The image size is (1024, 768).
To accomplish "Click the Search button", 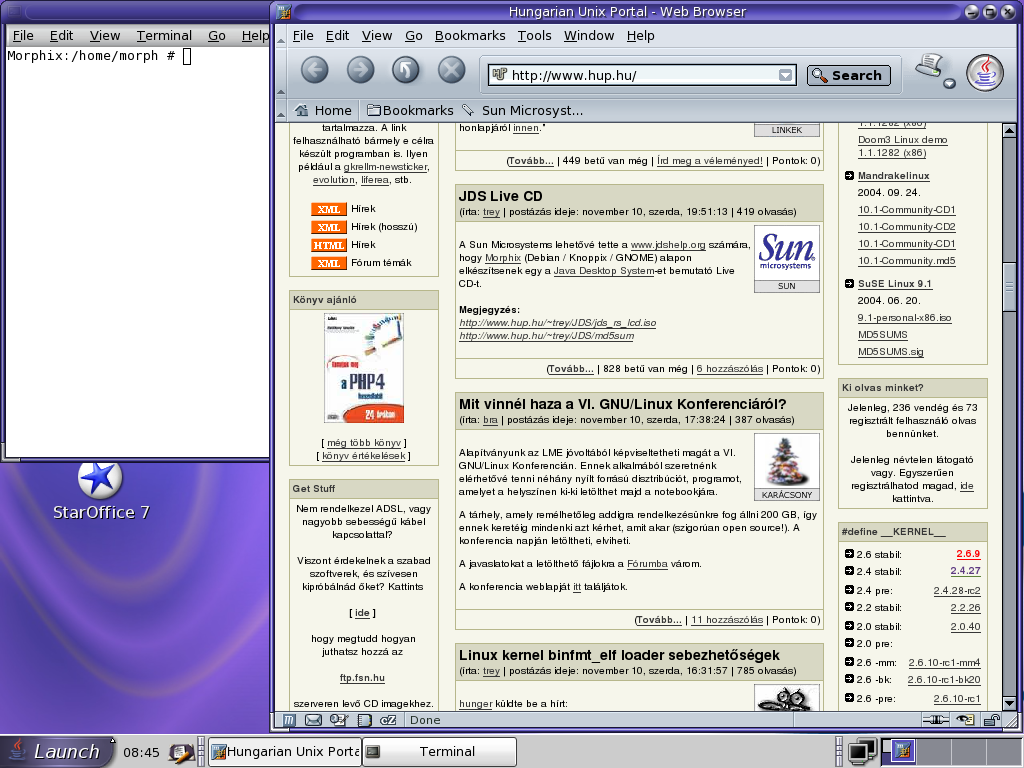I will 848,75.
